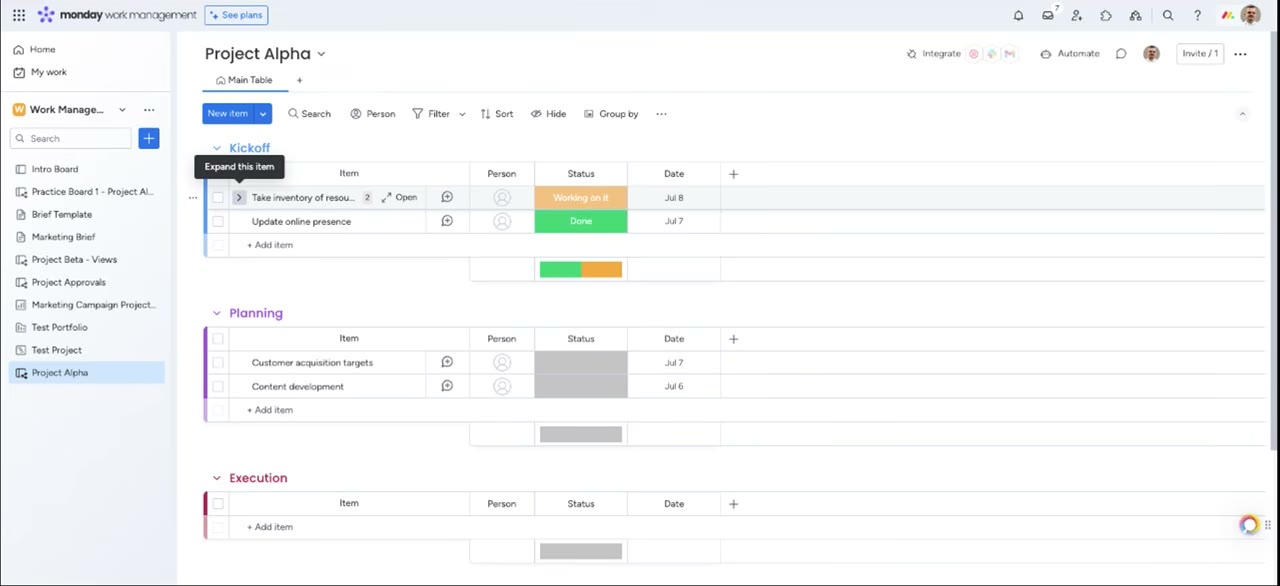Check the Update online presence row
The width and height of the screenshot is (1280, 586).
218,221
